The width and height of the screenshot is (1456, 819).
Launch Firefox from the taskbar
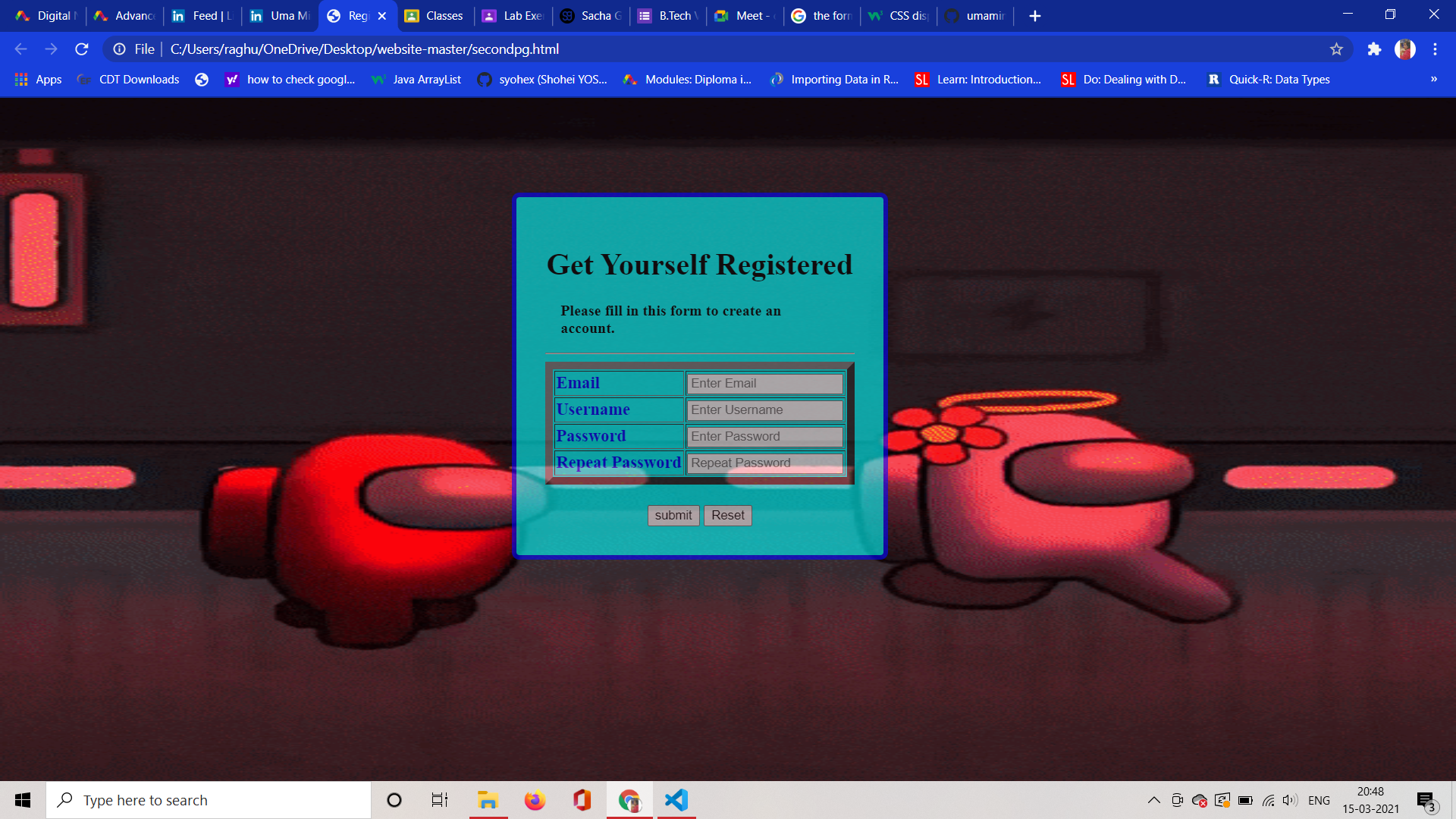click(x=535, y=799)
